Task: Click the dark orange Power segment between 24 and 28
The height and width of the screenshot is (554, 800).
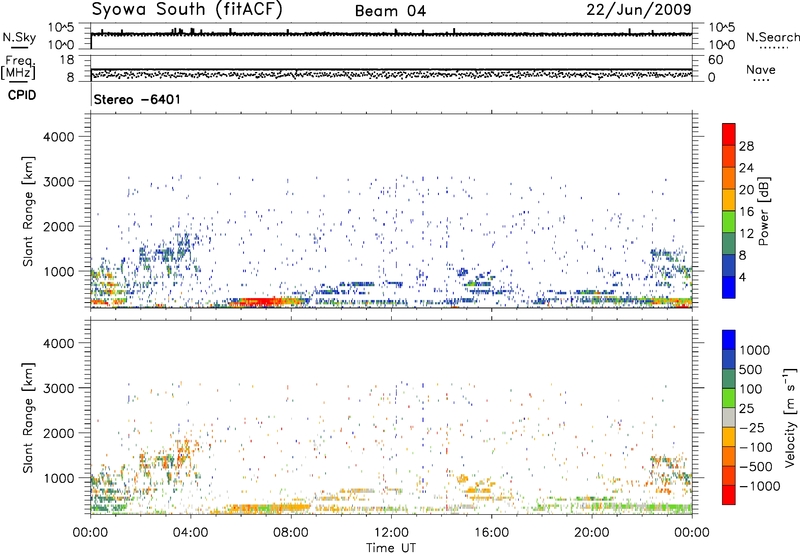Action: click(729, 156)
